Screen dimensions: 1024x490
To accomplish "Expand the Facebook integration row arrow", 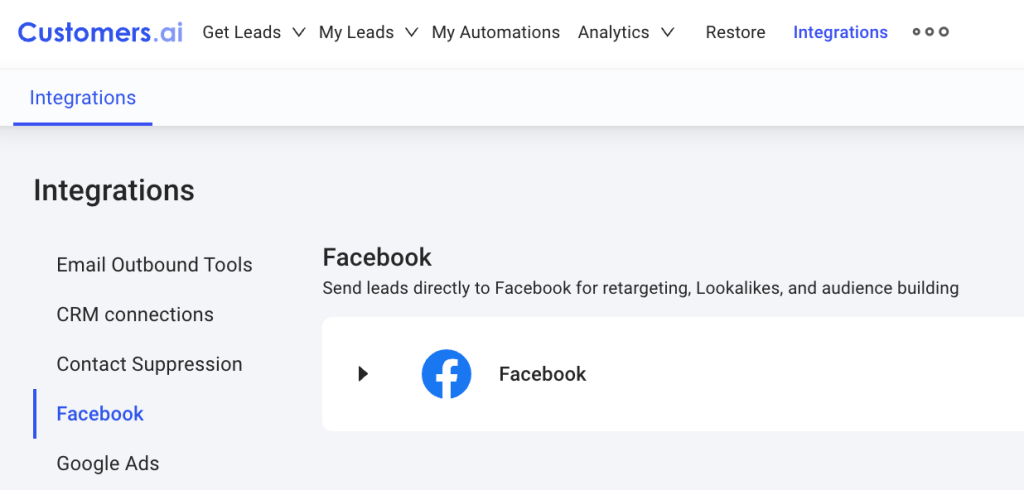I will pos(363,374).
